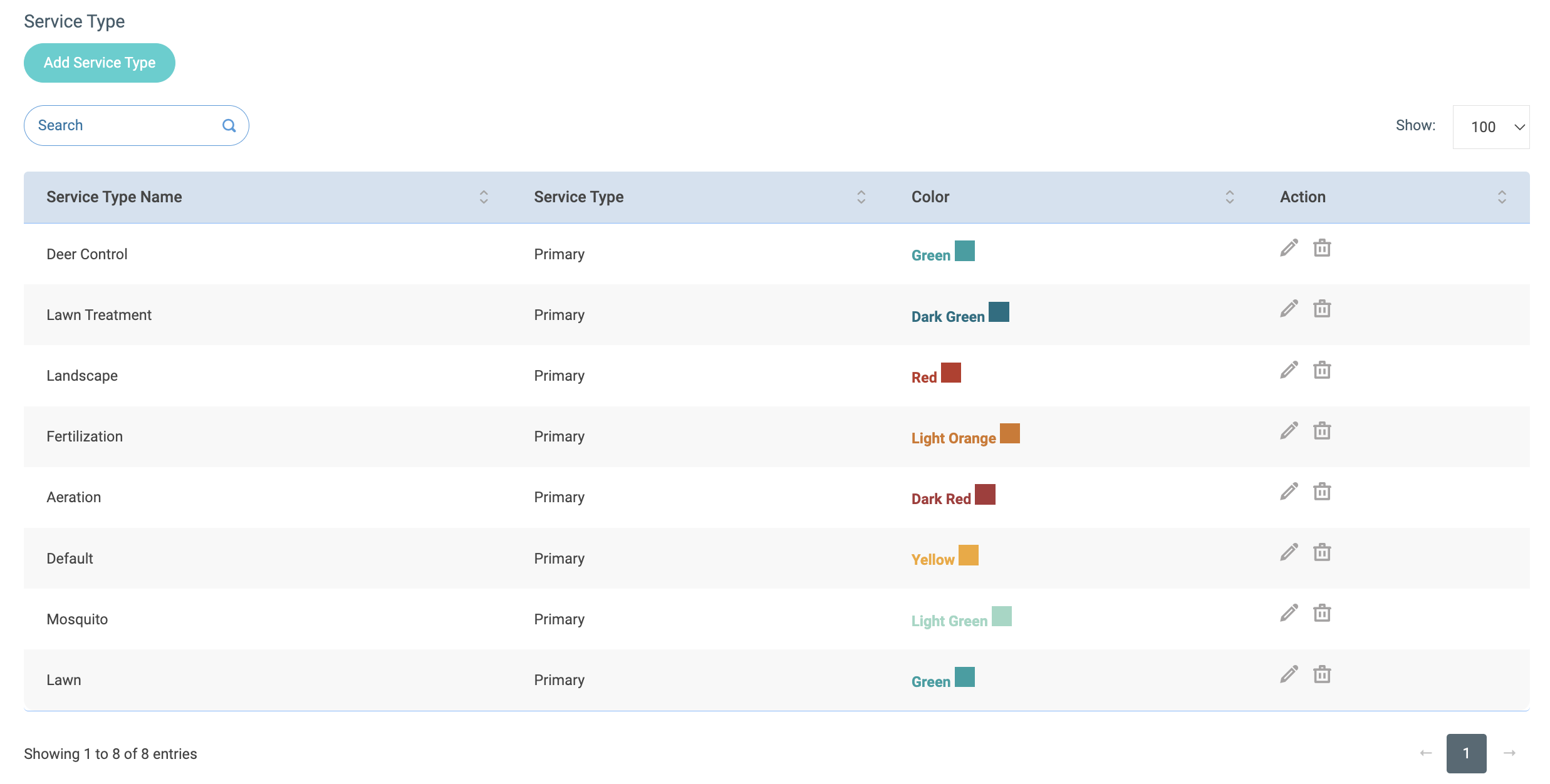Click the next page arrow
1550x784 pixels.
tap(1510, 753)
